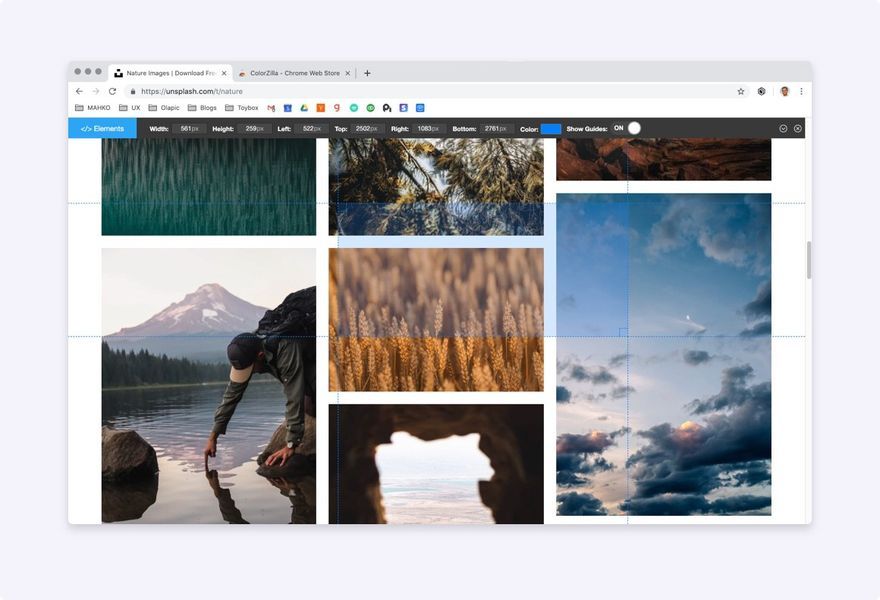Open the Toybox bookmarks folder
This screenshot has height=600, width=880.
coord(241,108)
